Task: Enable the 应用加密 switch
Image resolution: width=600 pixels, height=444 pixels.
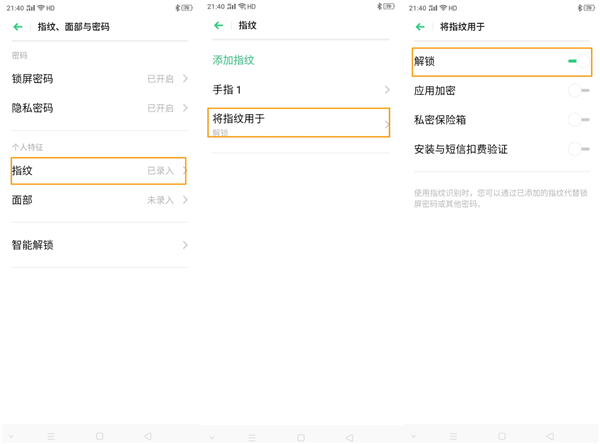Action: [576, 91]
